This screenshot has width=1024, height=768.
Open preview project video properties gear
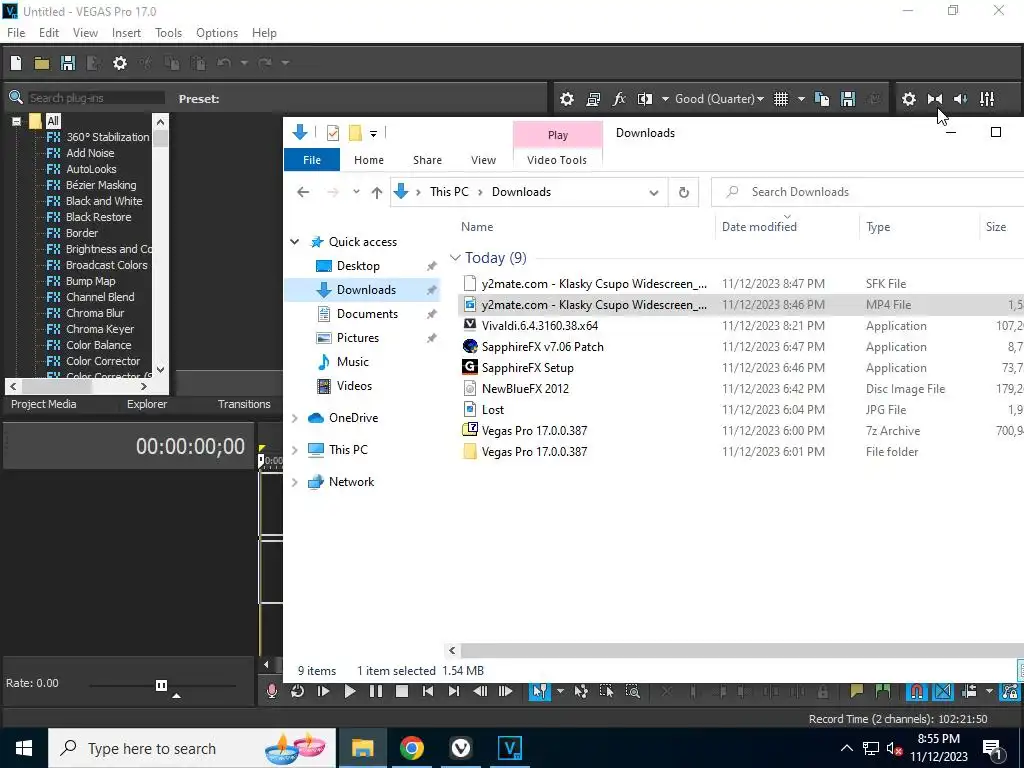coord(567,99)
